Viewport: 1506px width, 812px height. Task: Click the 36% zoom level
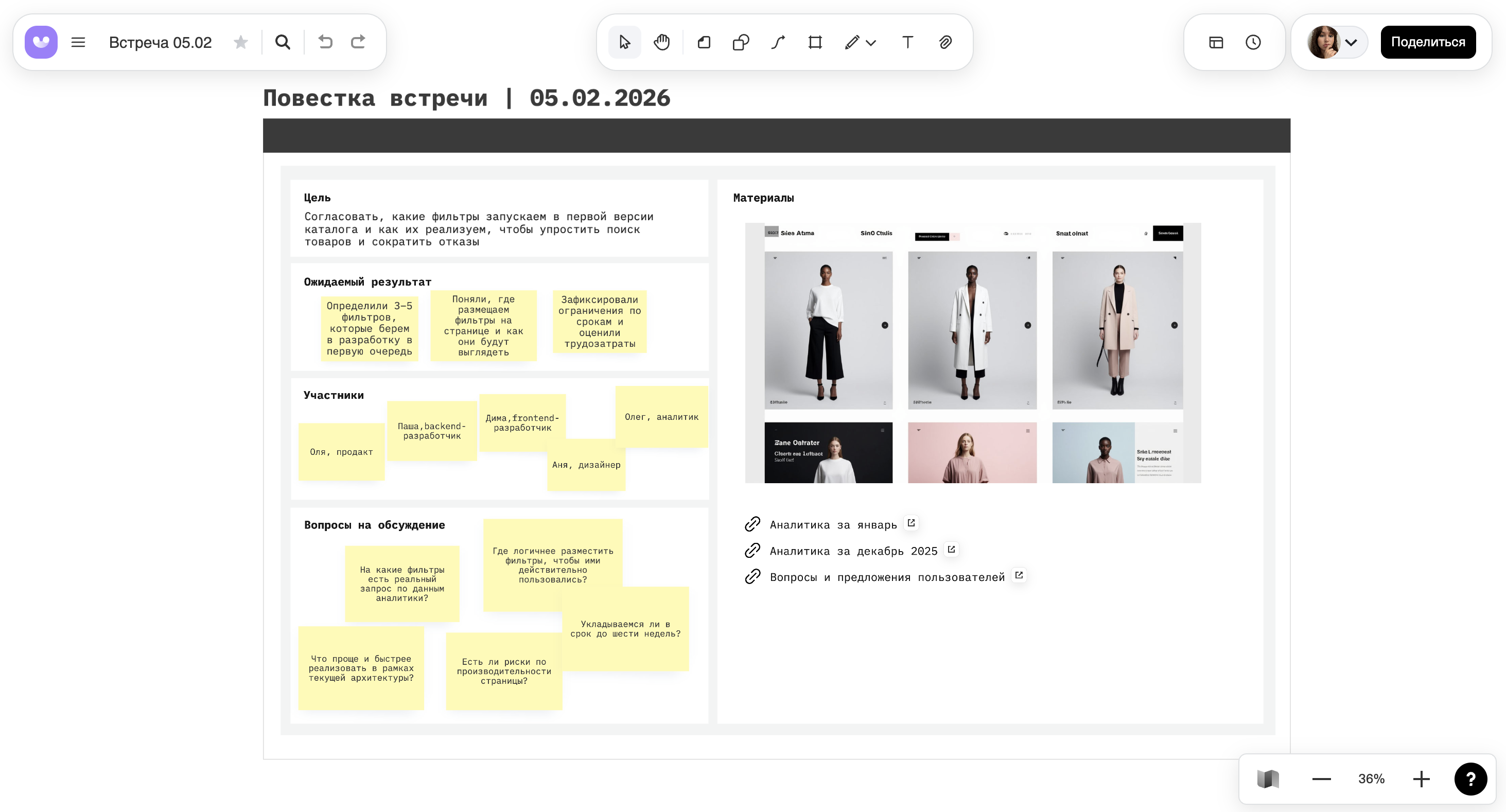tap(1371, 779)
